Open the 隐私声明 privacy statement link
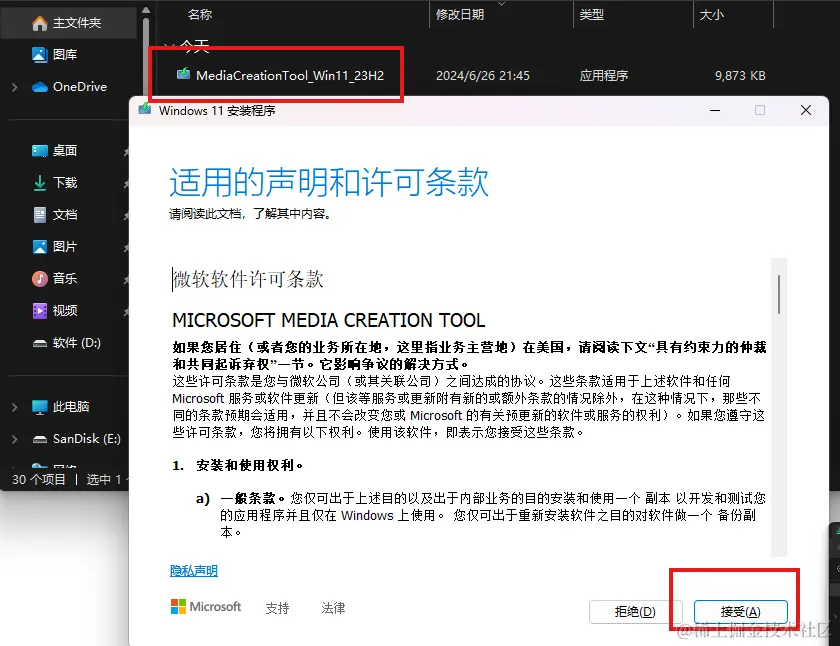The height and width of the screenshot is (646, 840). point(193,570)
